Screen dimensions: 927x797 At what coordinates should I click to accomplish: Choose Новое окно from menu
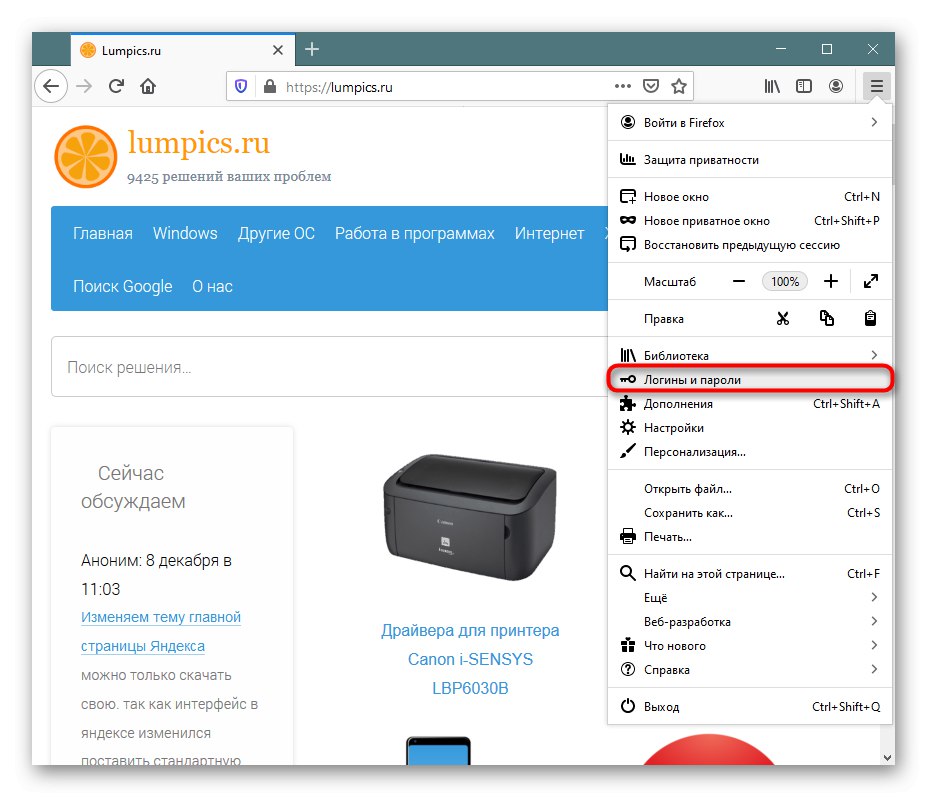pyautogui.click(x=750, y=197)
